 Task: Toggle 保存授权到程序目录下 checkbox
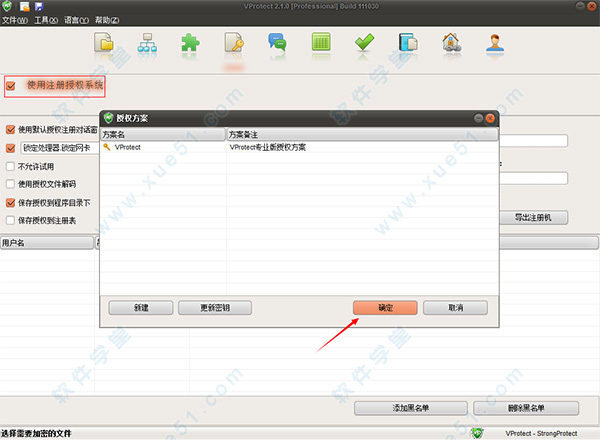[x=11, y=203]
